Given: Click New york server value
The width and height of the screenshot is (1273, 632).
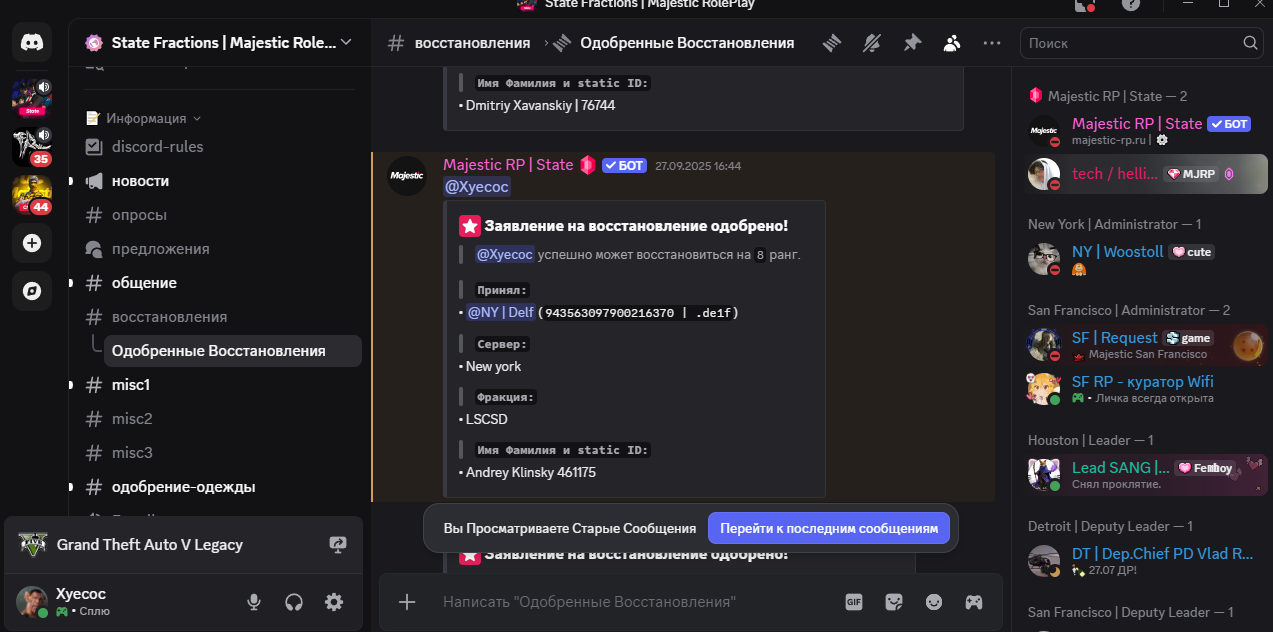Looking at the screenshot, I should (x=493, y=366).
